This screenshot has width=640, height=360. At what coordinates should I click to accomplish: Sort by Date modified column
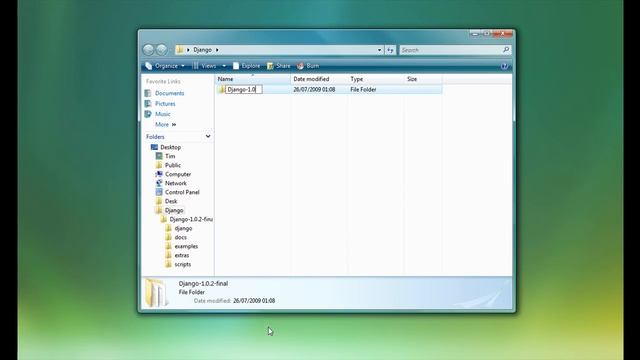tap(319, 79)
